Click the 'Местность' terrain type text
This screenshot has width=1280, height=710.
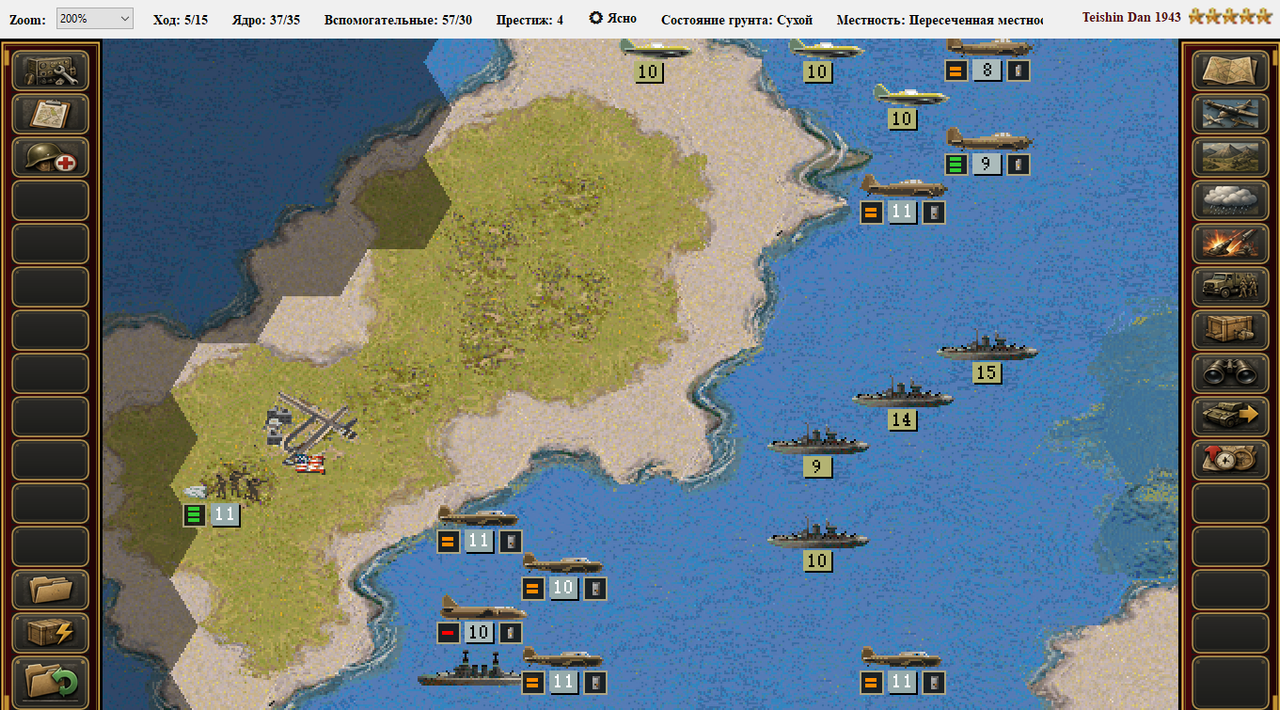click(940, 19)
